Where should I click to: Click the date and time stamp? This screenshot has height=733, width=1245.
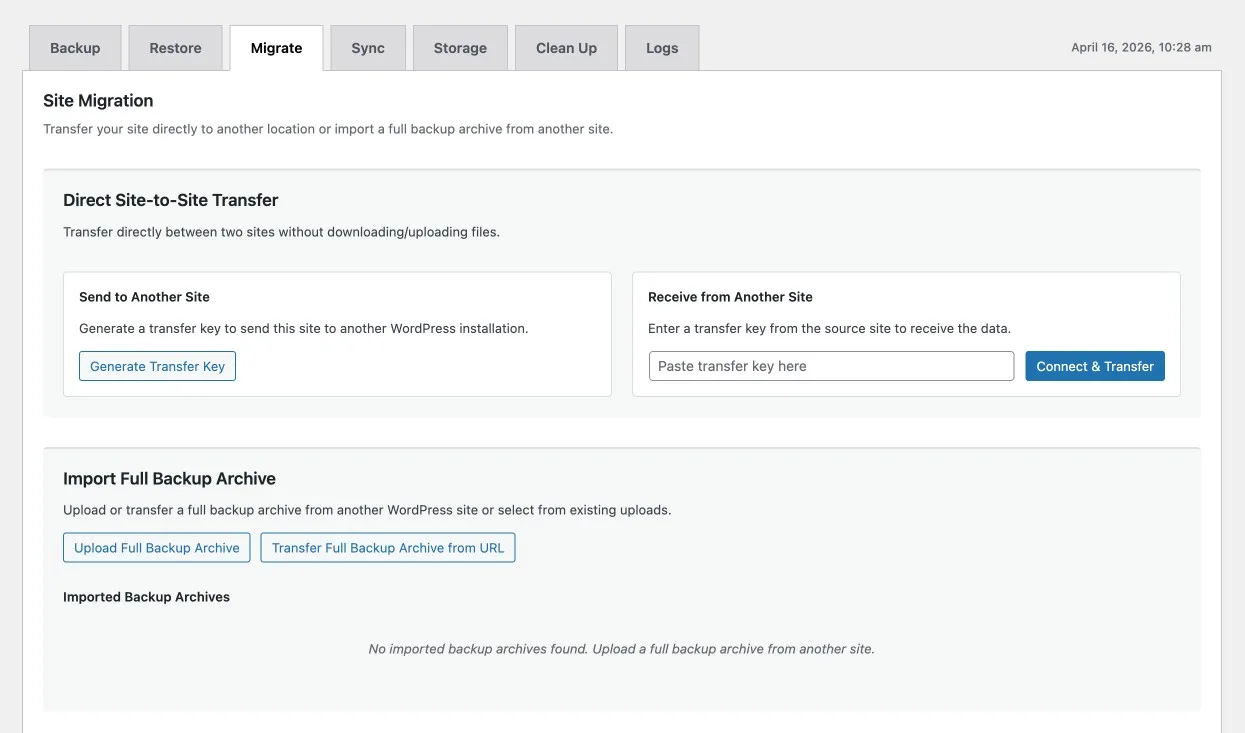tap(1141, 47)
